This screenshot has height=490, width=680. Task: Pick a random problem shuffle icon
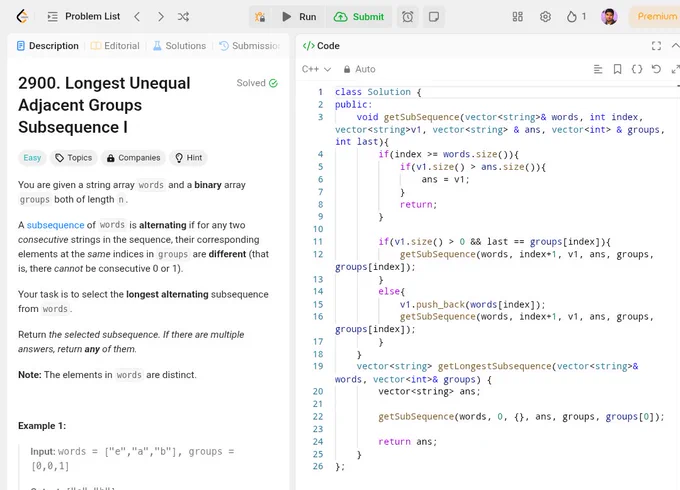[x=183, y=16]
